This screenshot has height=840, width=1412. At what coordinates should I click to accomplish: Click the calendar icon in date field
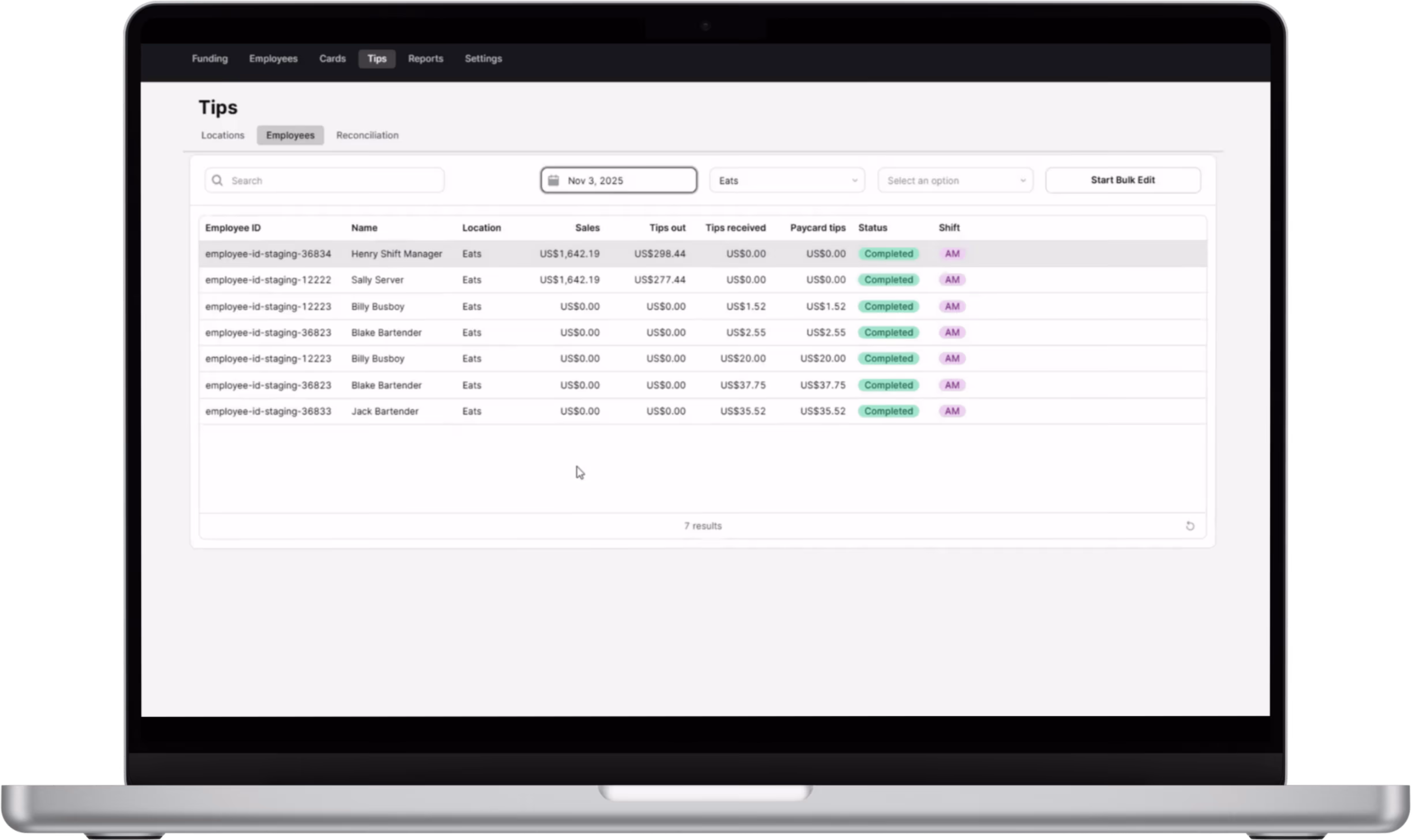[x=553, y=181]
